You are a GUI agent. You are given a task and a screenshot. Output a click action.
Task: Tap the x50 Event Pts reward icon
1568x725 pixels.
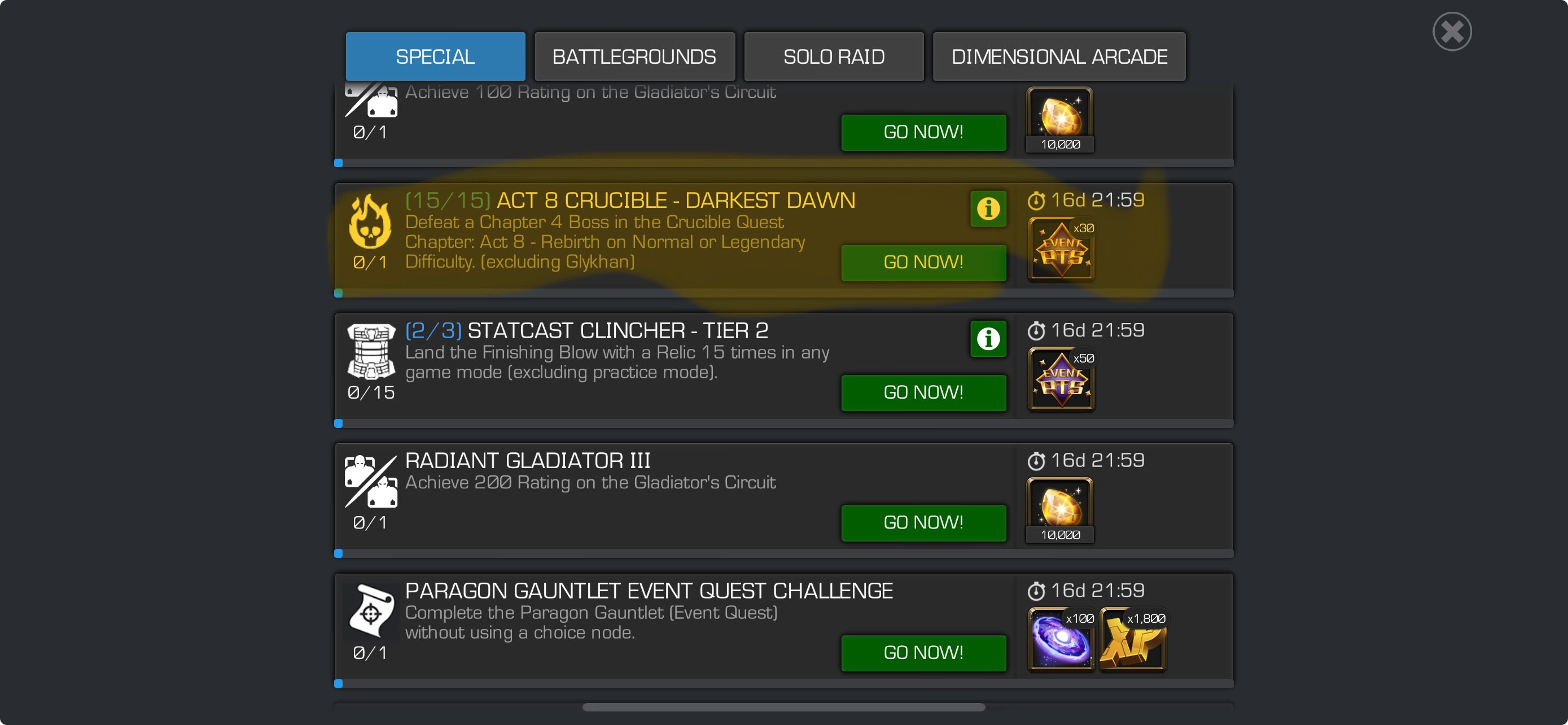(1061, 380)
